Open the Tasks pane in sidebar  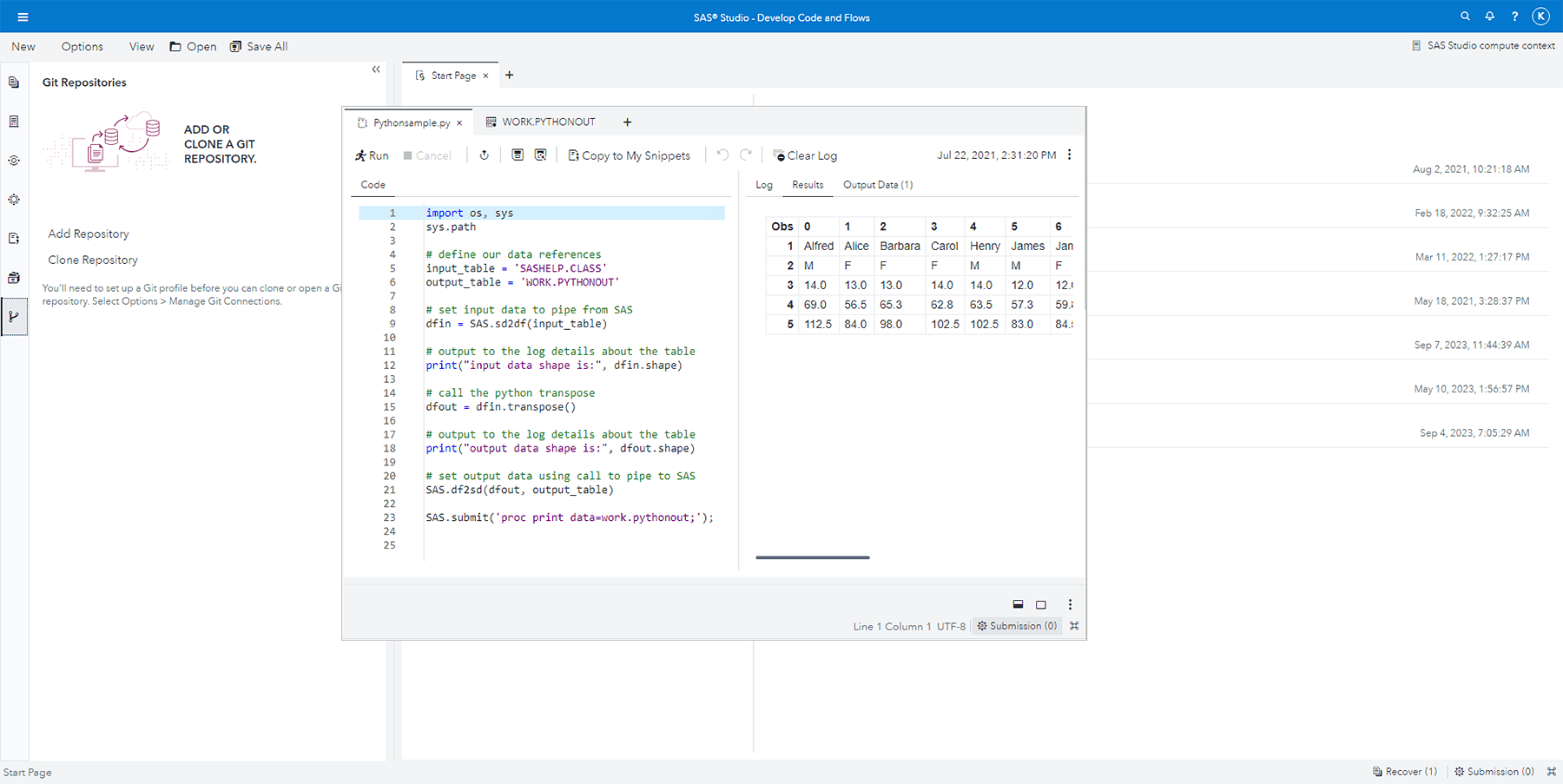click(14, 200)
